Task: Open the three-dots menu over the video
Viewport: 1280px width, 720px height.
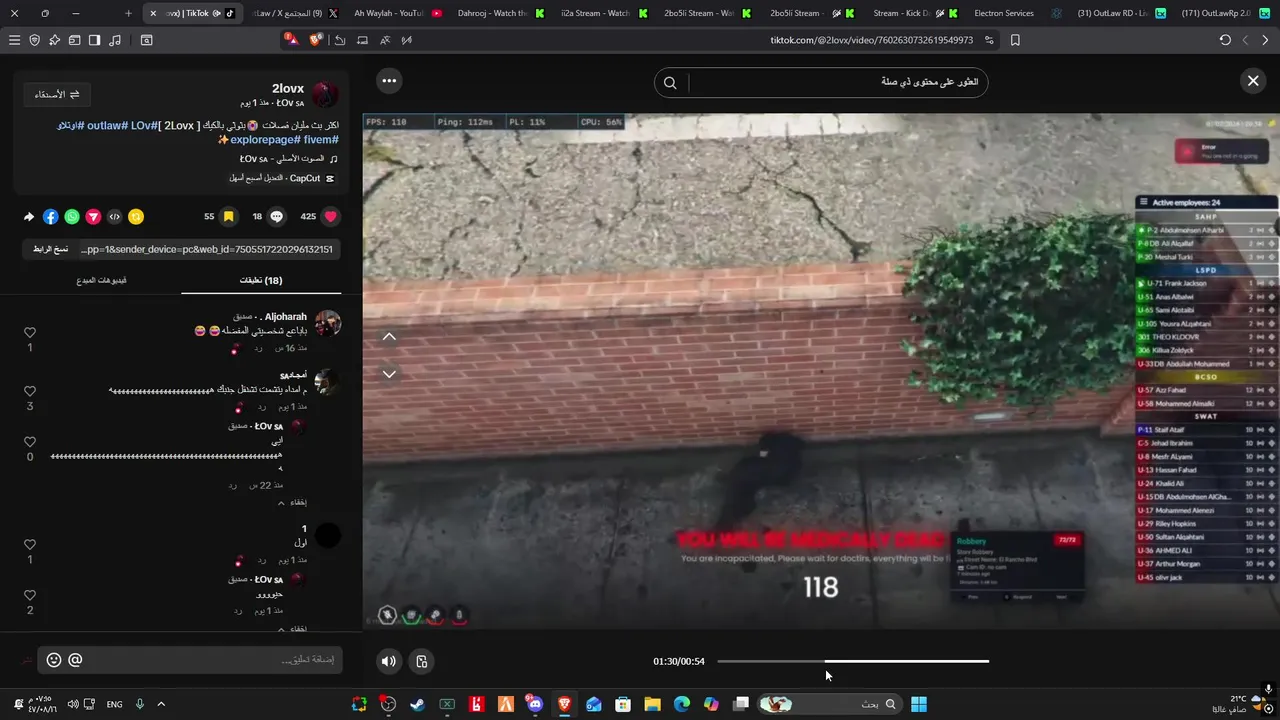Action: (389, 81)
